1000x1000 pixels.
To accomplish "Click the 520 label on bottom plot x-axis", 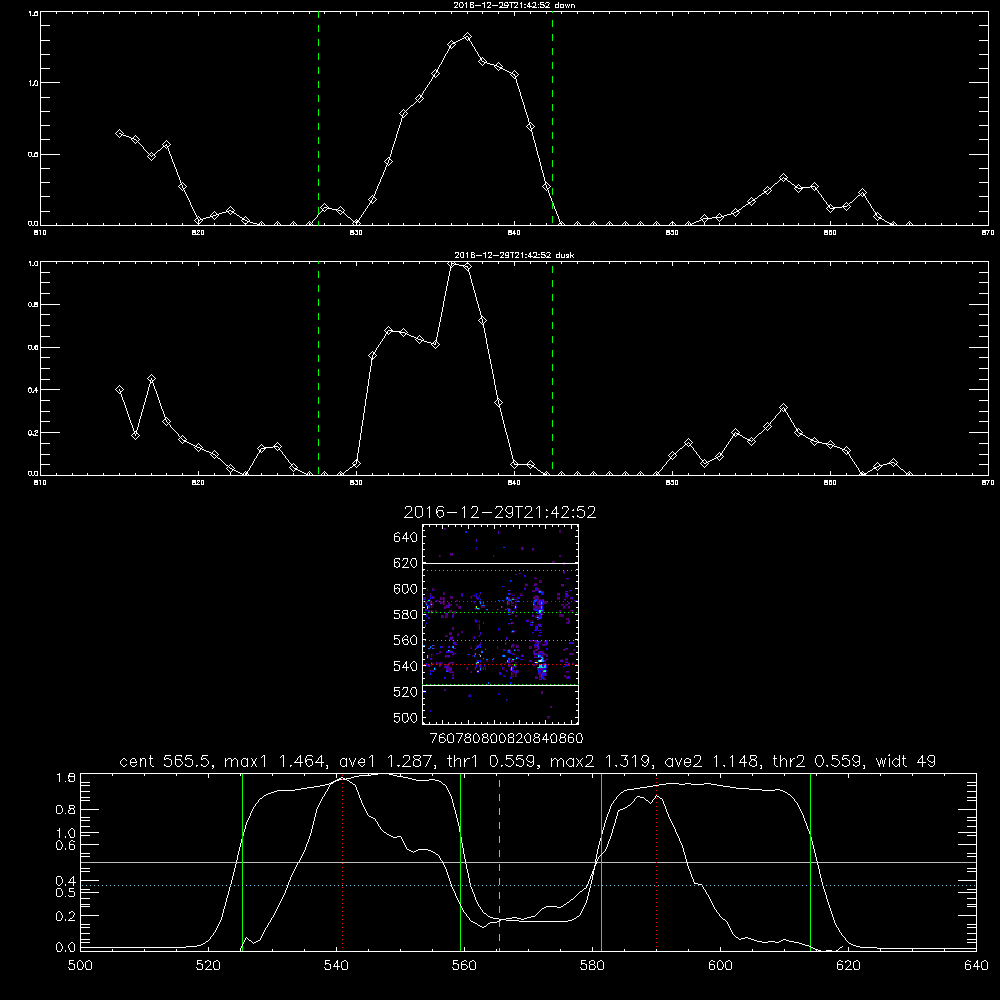I will point(208,966).
